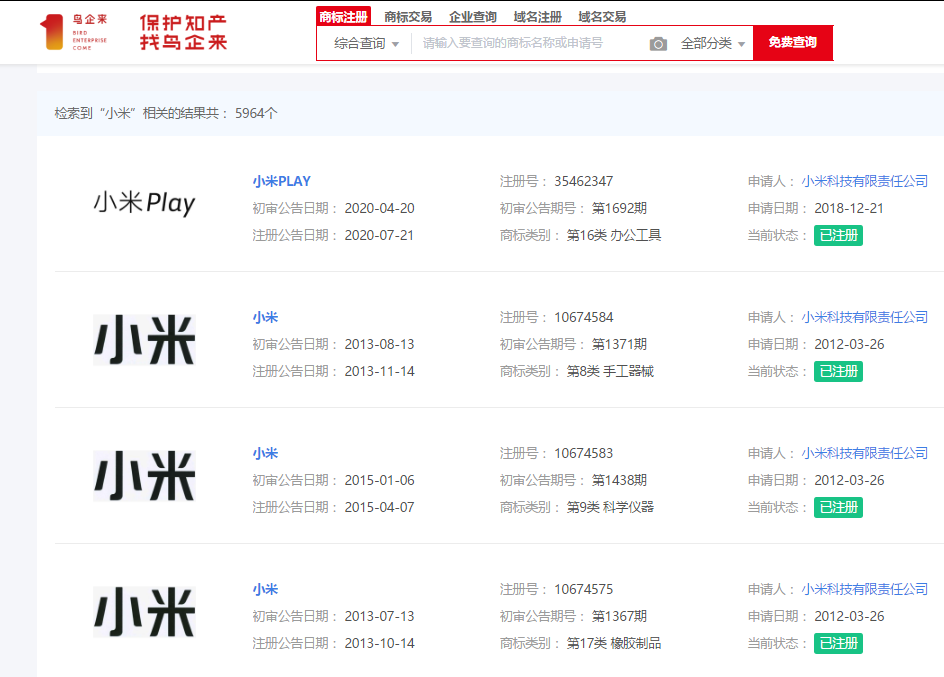The height and width of the screenshot is (677, 944).
Task: Click the result count text 5964个
Action: [x=256, y=113]
